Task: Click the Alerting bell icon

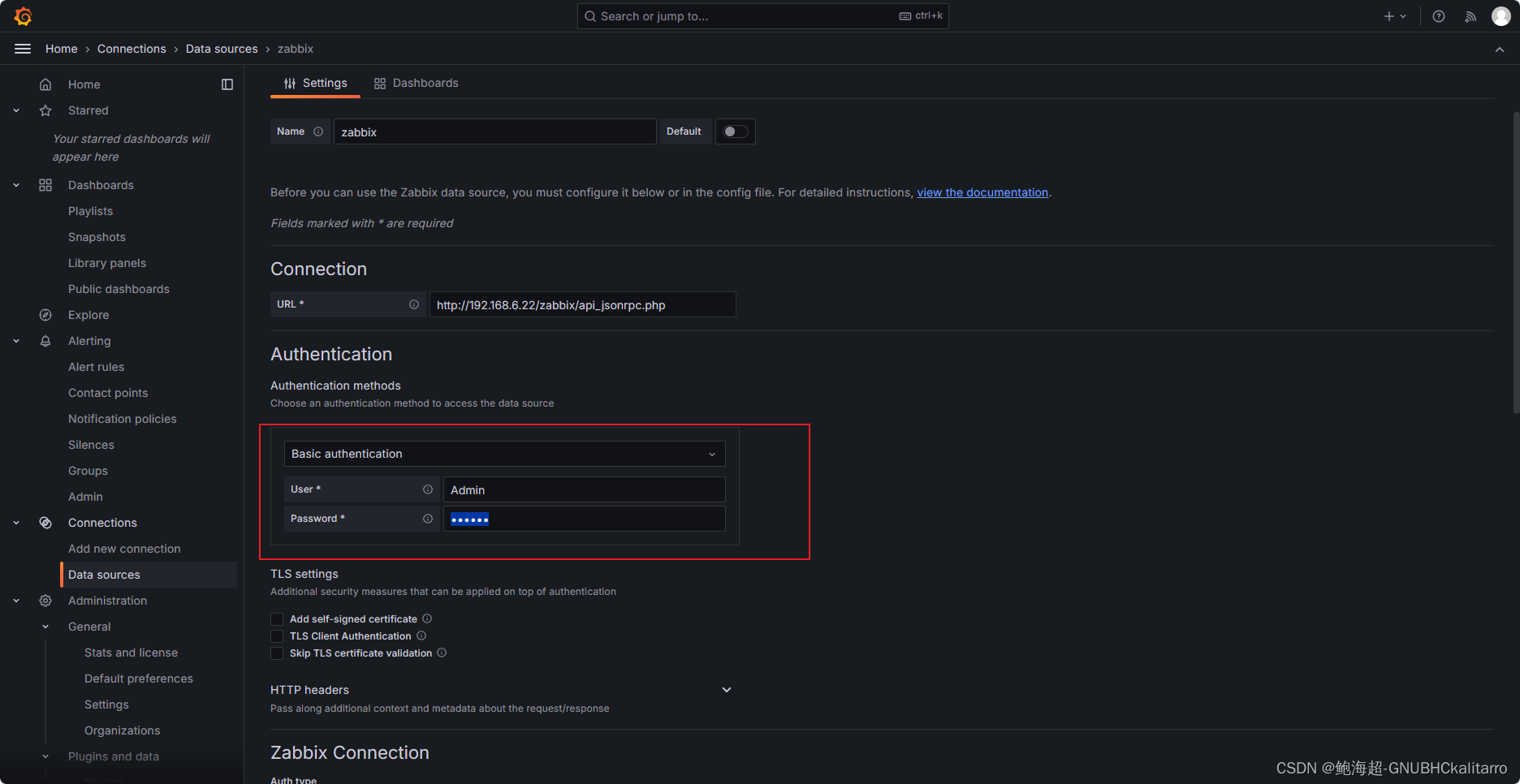Action: tap(45, 341)
